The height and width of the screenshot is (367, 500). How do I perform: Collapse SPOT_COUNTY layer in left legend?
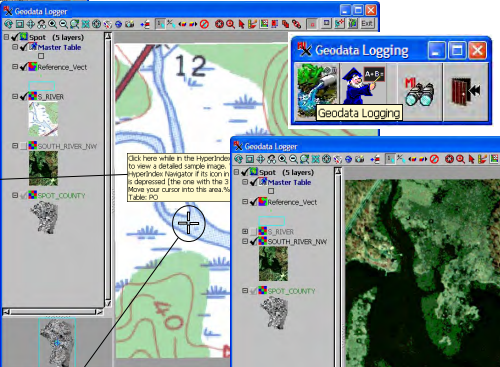(x=15, y=195)
